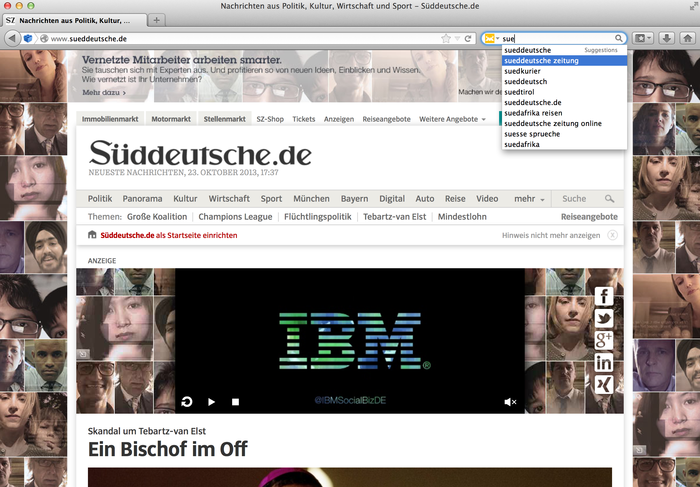The height and width of the screenshot is (487, 700).
Task: Select suggestion 'suedafrika reisen'
Action: point(564,113)
